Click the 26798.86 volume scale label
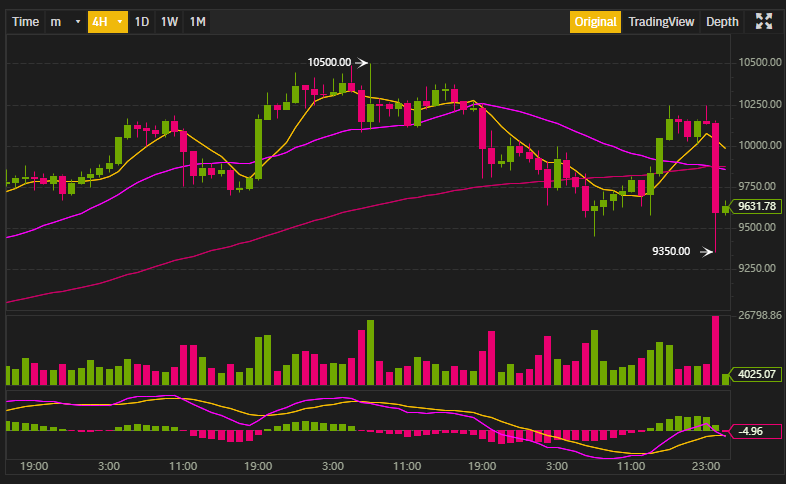 point(759,316)
